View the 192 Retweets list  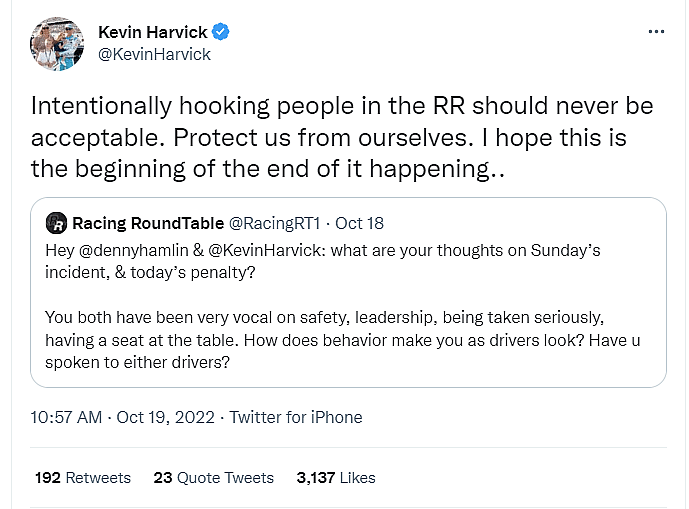(x=83, y=478)
